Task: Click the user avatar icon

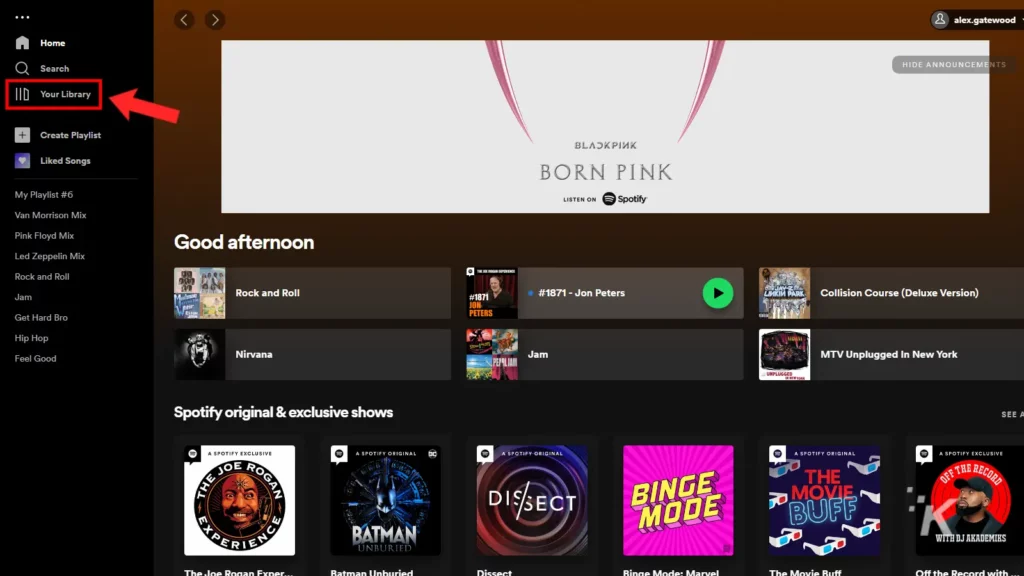Action: [940, 20]
